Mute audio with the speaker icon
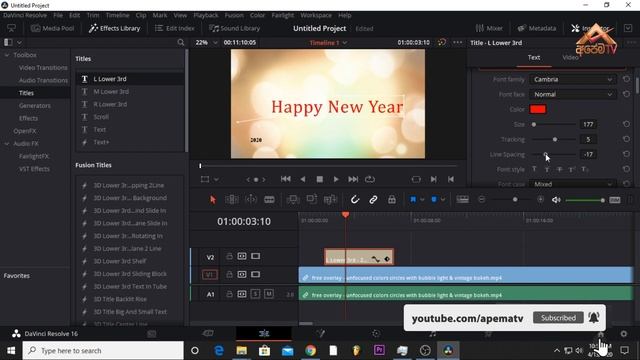640x360 pixels. point(556,200)
